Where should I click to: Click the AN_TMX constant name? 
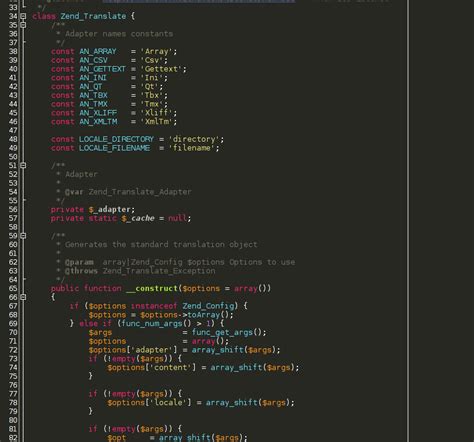point(93,104)
